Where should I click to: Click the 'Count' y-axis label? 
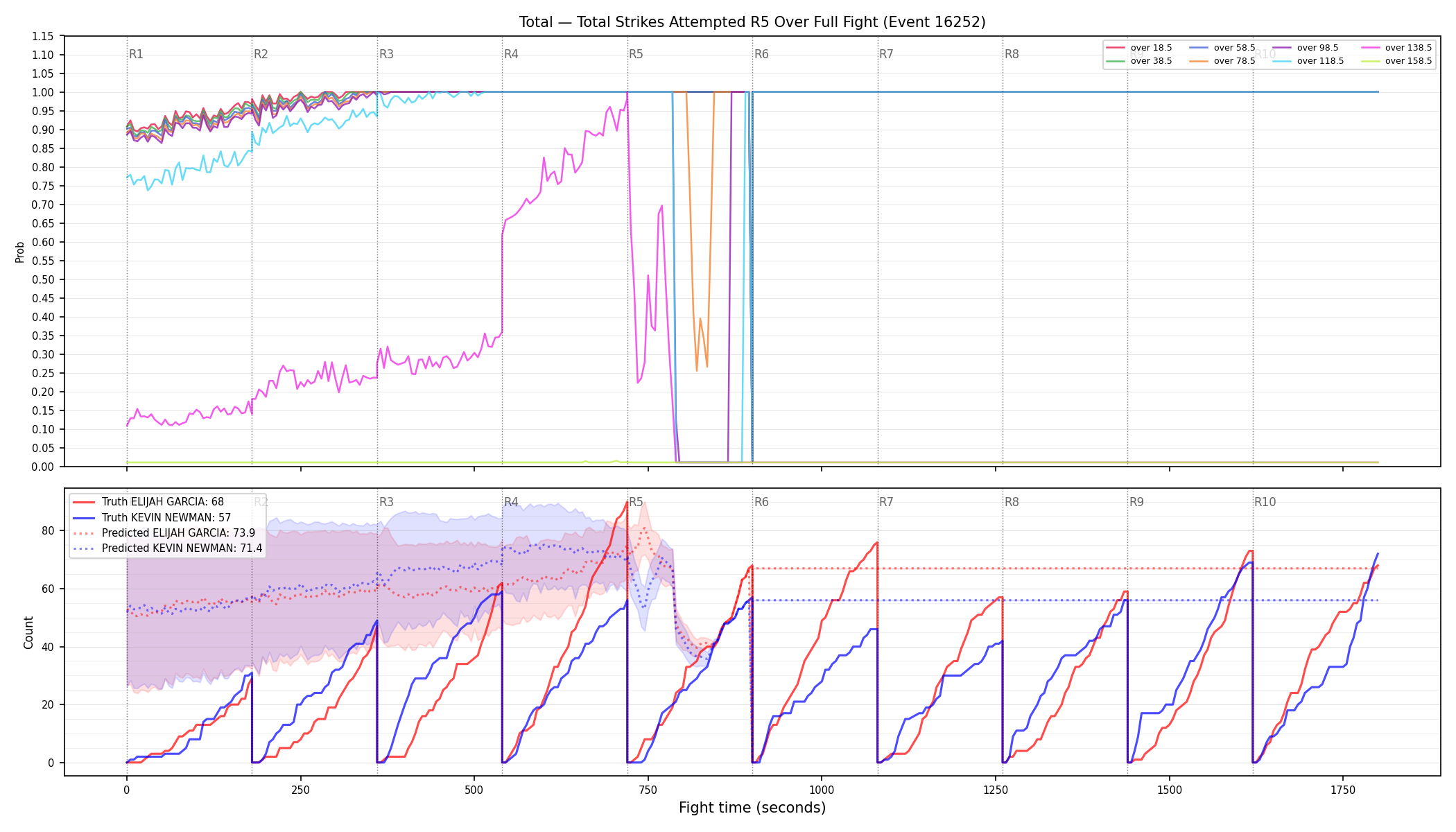[28, 632]
